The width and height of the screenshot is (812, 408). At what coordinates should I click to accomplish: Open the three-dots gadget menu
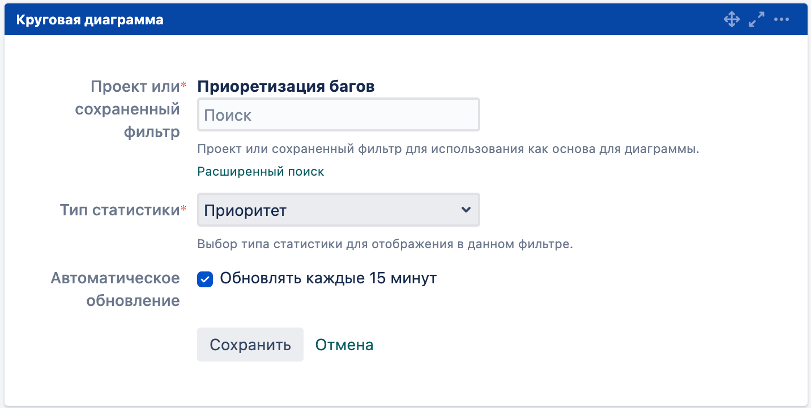pos(781,19)
